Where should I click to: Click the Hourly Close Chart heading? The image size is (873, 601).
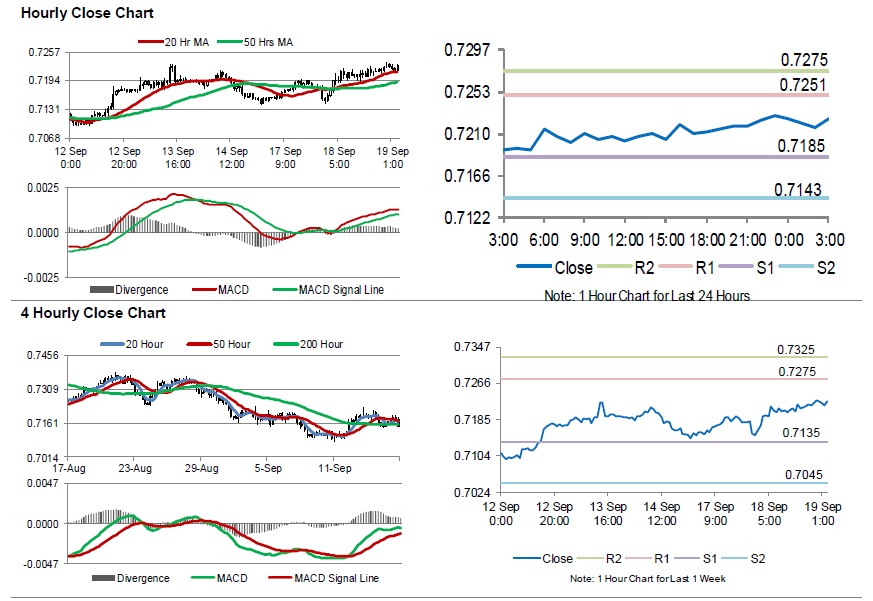point(87,13)
